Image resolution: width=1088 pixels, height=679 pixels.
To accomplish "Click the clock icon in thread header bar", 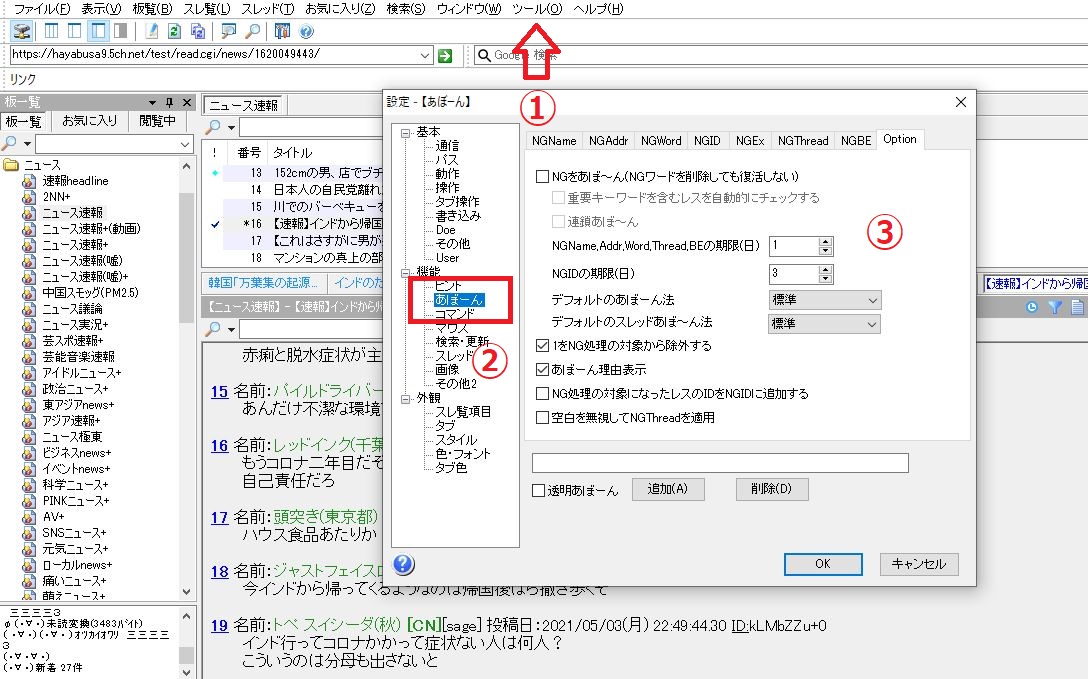I will (1032, 307).
